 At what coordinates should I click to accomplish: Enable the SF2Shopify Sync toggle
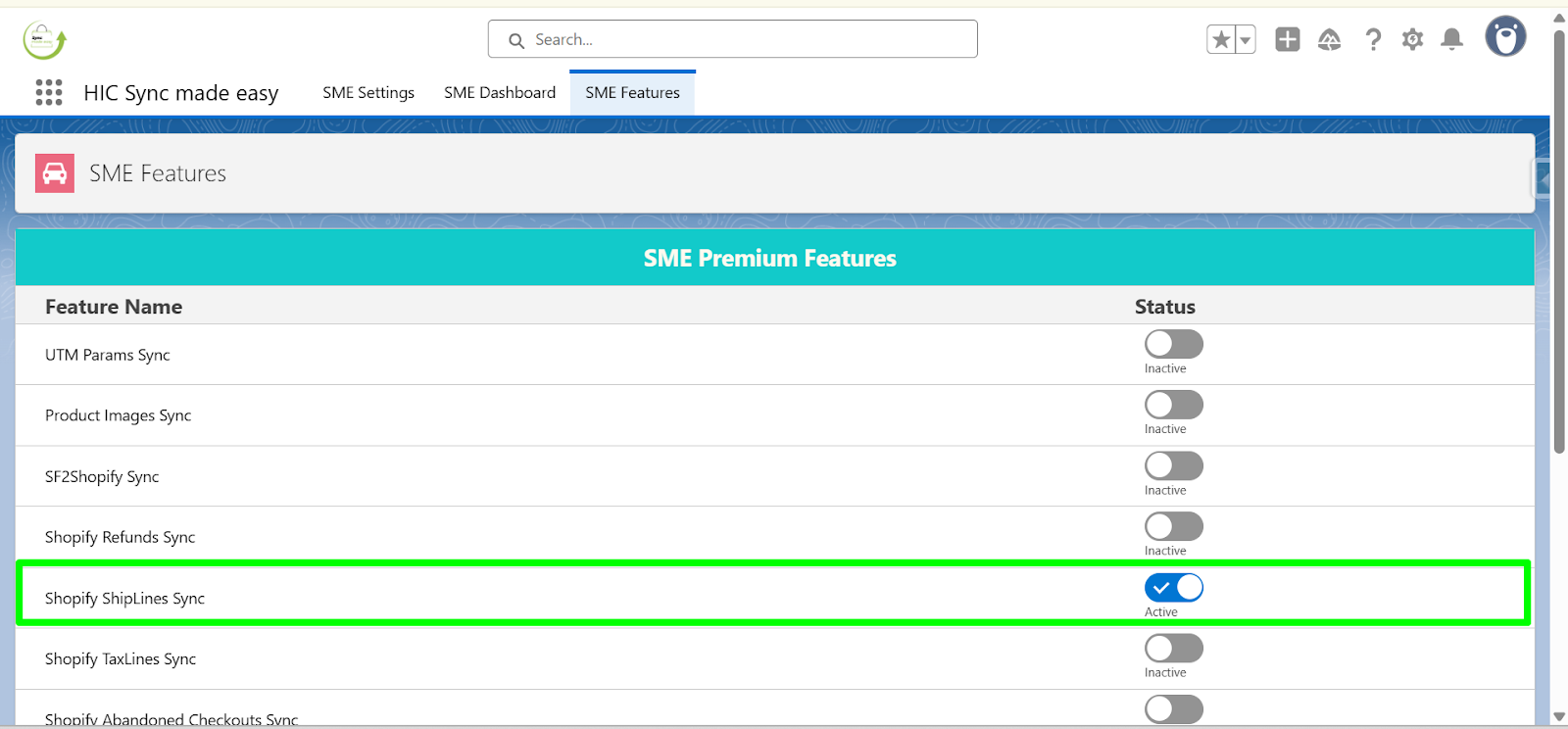(1173, 465)
